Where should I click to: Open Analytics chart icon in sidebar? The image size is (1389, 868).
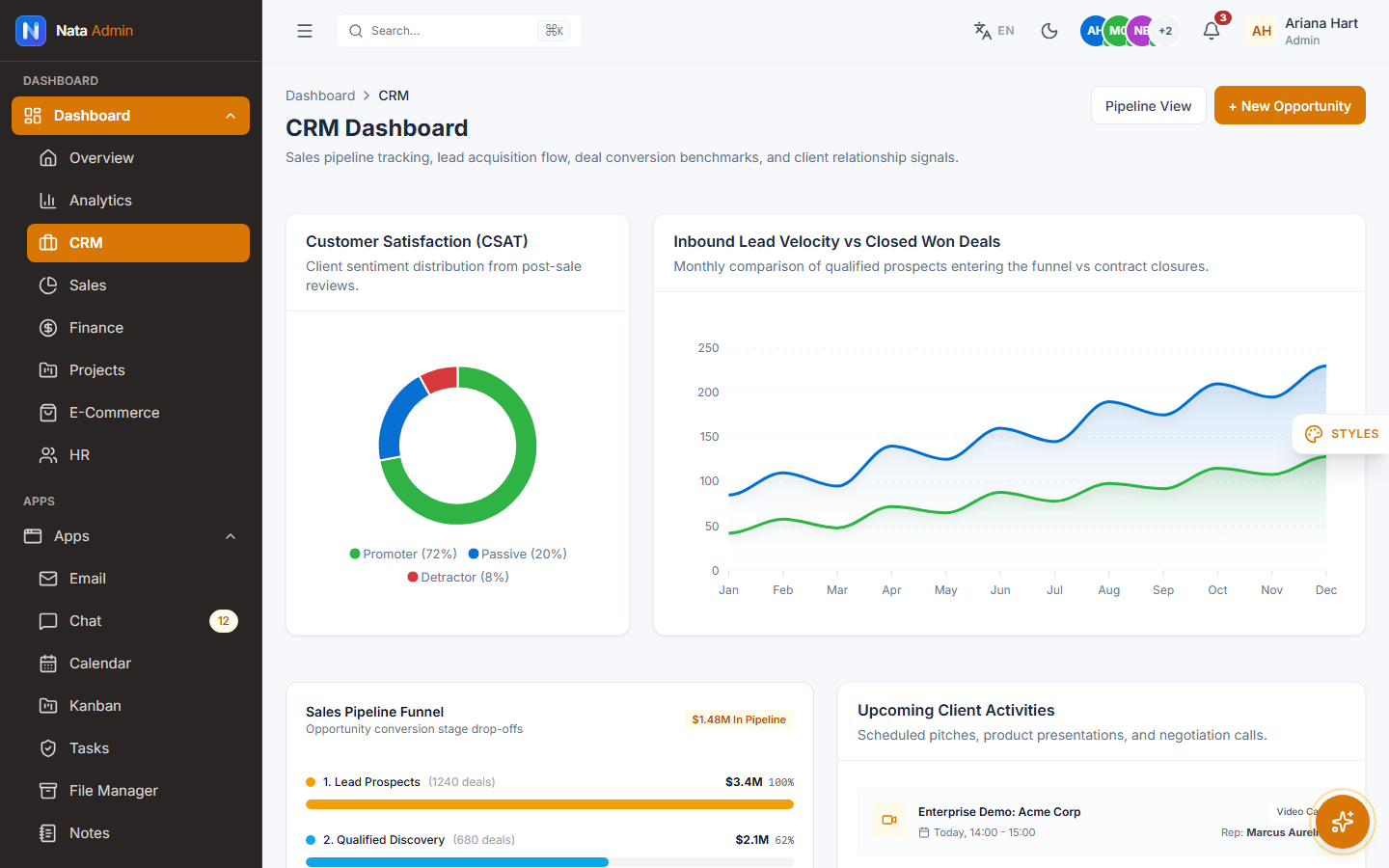48,201
